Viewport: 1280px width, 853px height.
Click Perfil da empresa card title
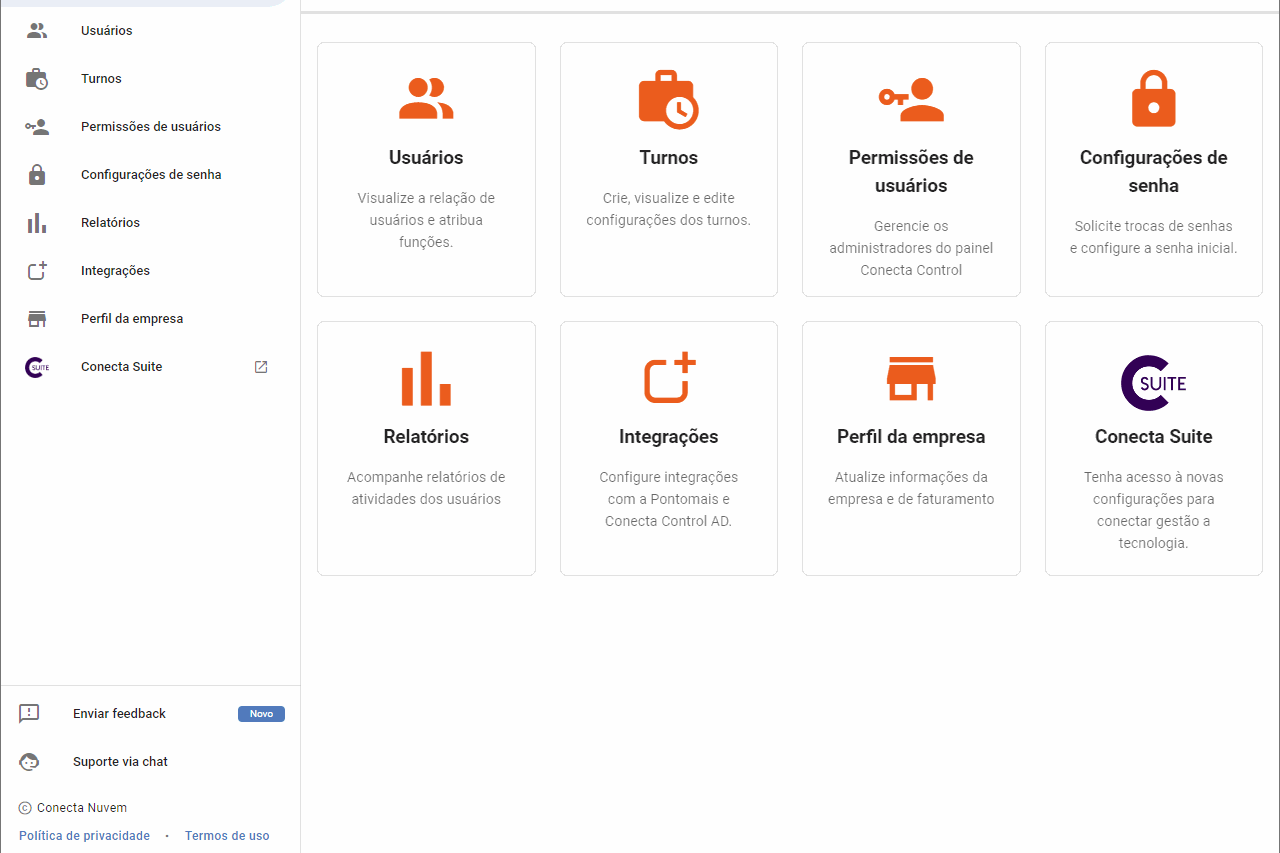tap(911, 437)
